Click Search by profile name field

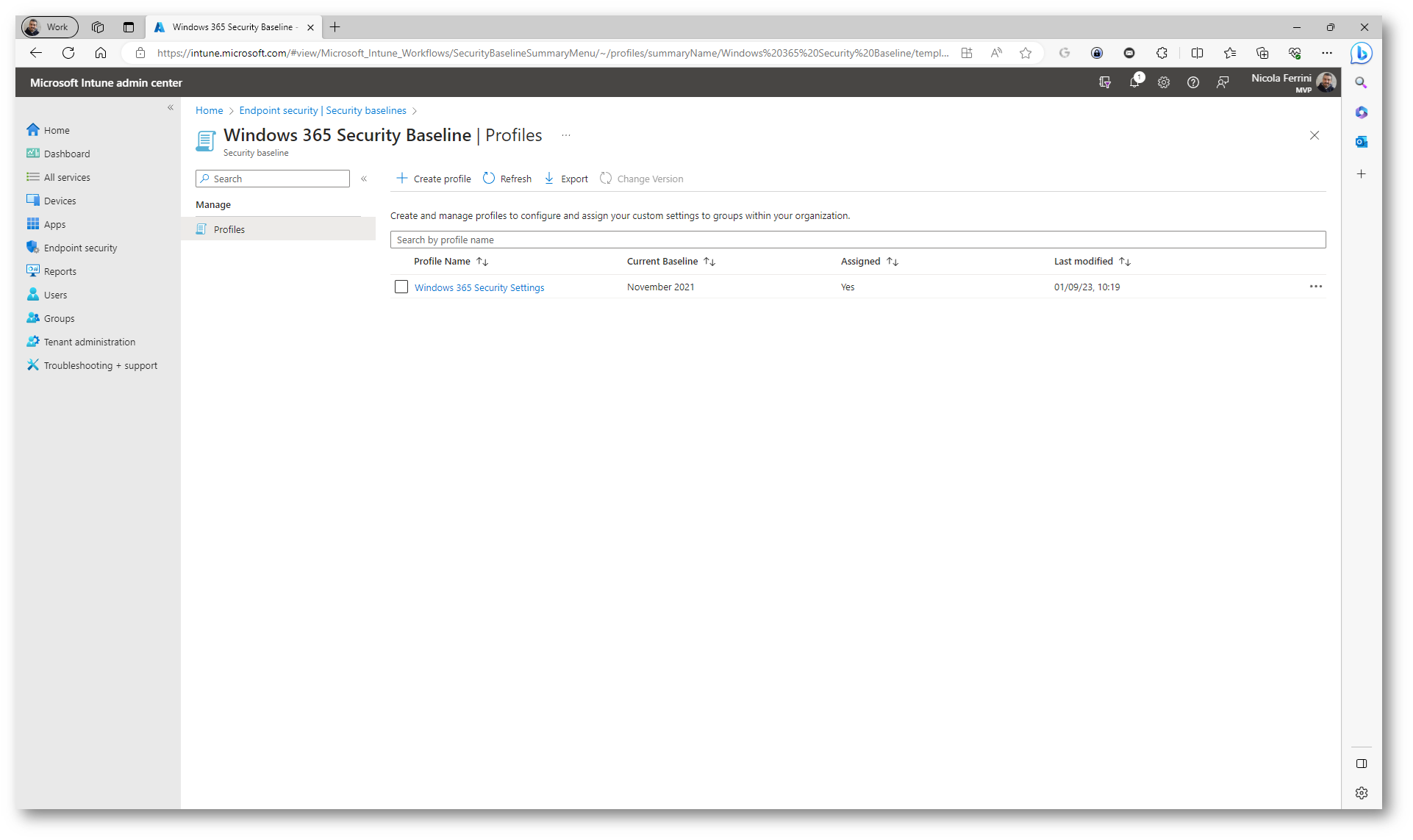pos(857,240)
